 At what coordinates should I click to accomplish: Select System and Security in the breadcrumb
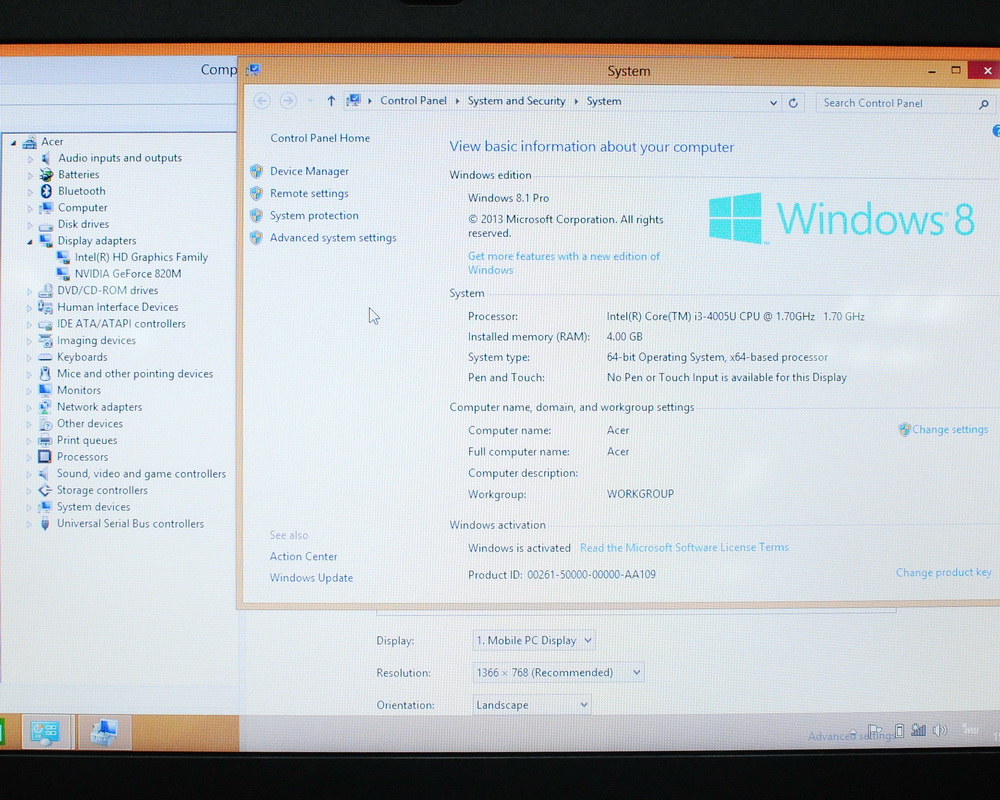(517, 101)
